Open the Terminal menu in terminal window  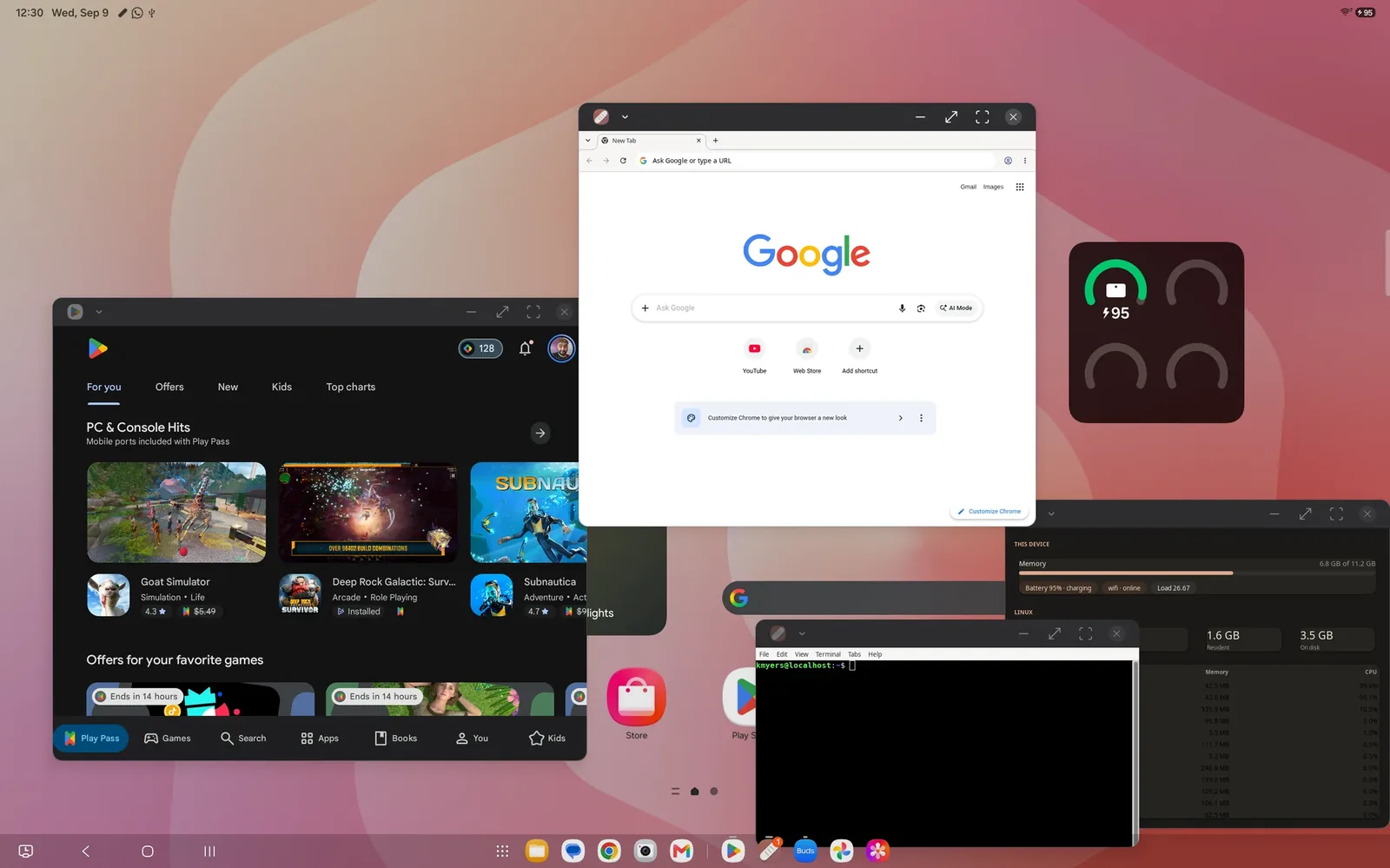click(x=828, y=654)
